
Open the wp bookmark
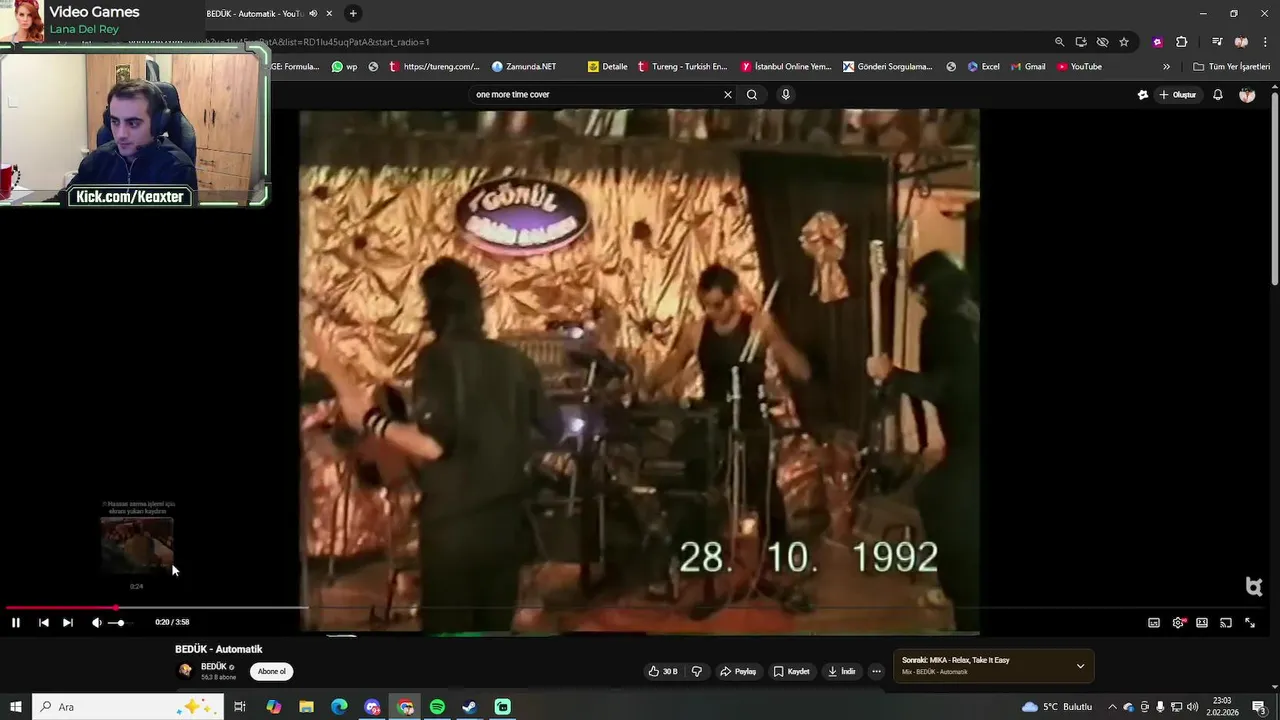[x=344, y=67]
